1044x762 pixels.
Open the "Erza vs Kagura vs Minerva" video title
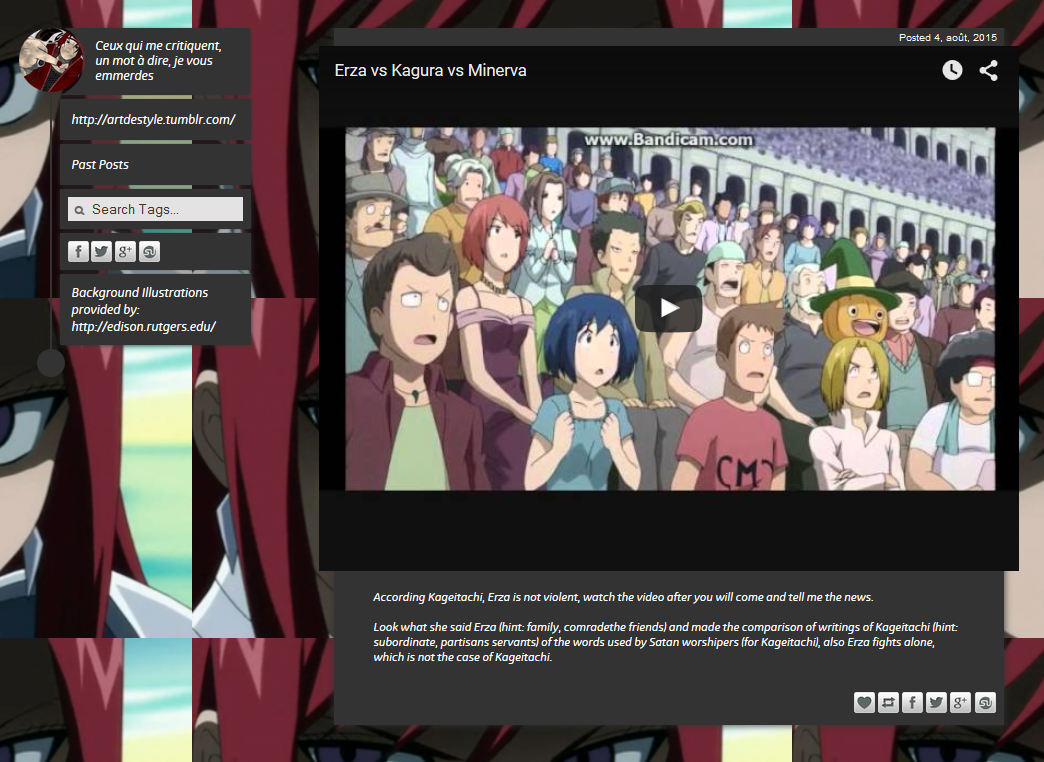coord(430,70)
